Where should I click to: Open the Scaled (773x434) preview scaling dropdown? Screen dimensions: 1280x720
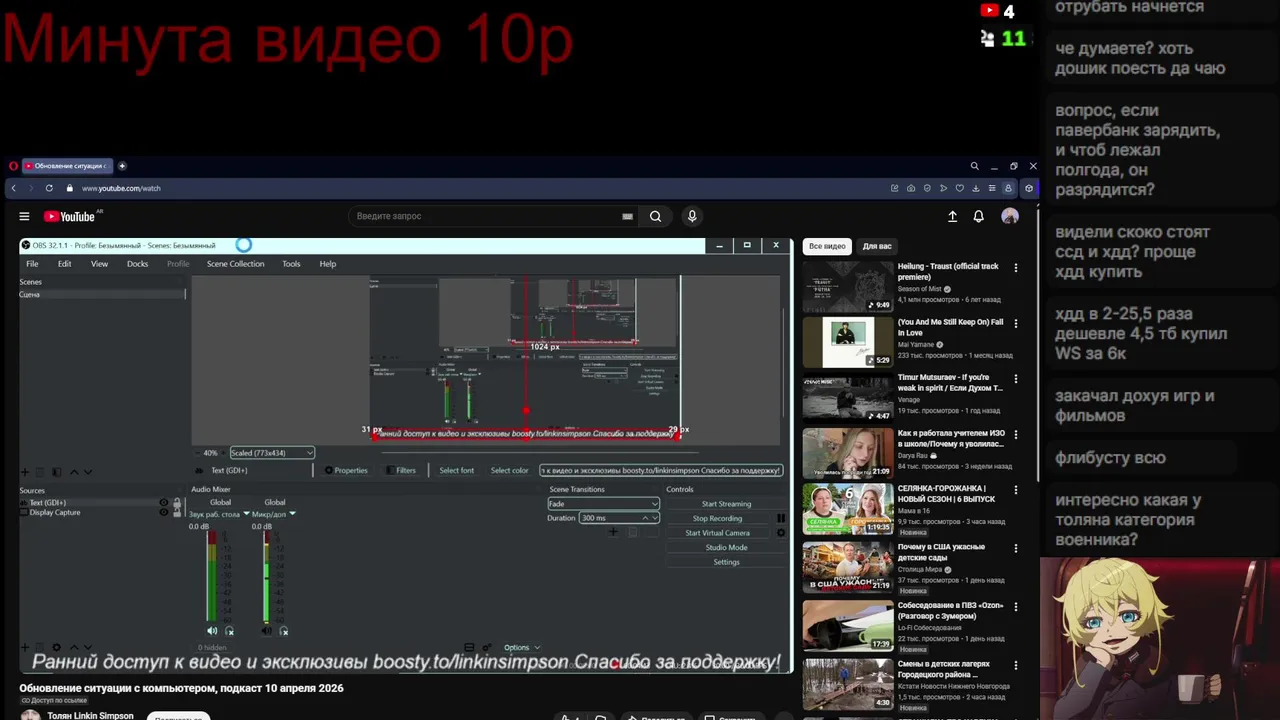[x=272, y=453]
